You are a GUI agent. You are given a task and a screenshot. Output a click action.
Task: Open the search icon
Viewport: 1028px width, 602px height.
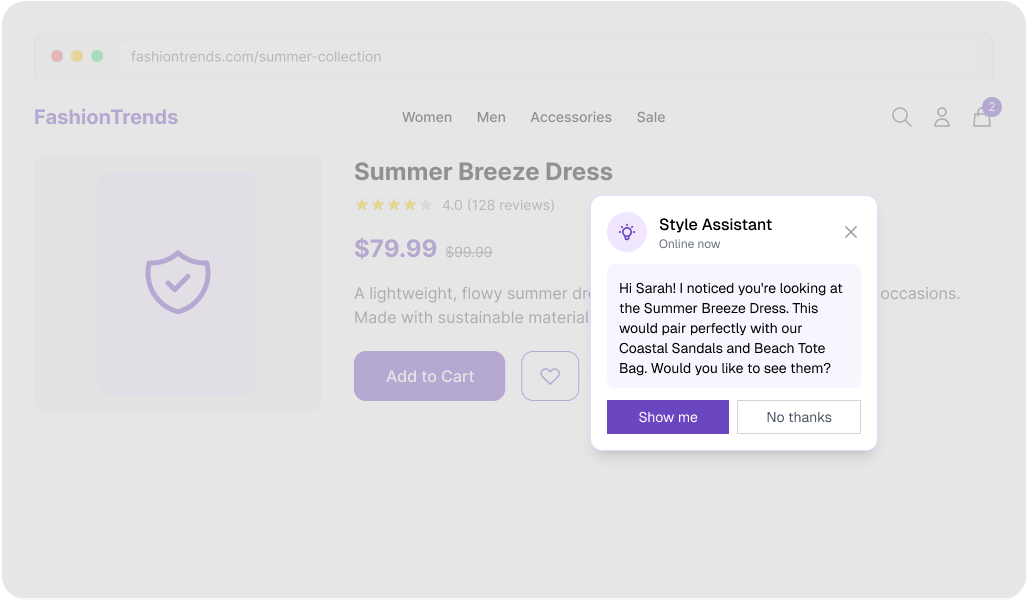coord(901,117)
